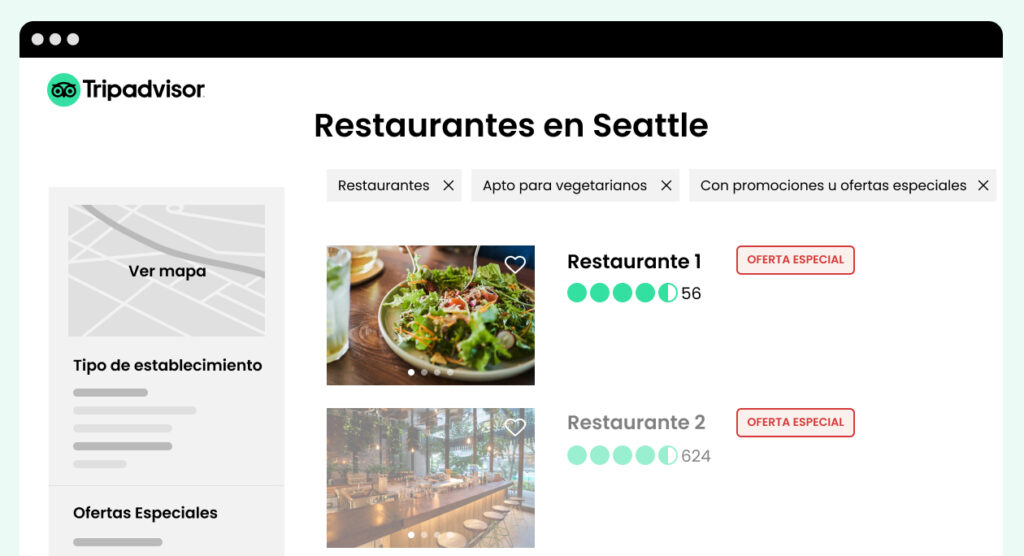Viewport: 1024px width, 556px height.
Task: Click OFERTA ESPECIAL badge for Restaurante 2
Action: [x=795, y=423]
